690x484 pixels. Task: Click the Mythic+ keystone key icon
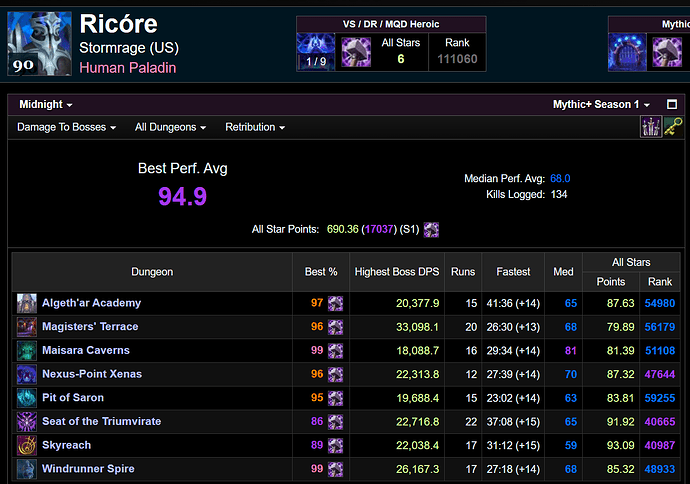(673, 127)
